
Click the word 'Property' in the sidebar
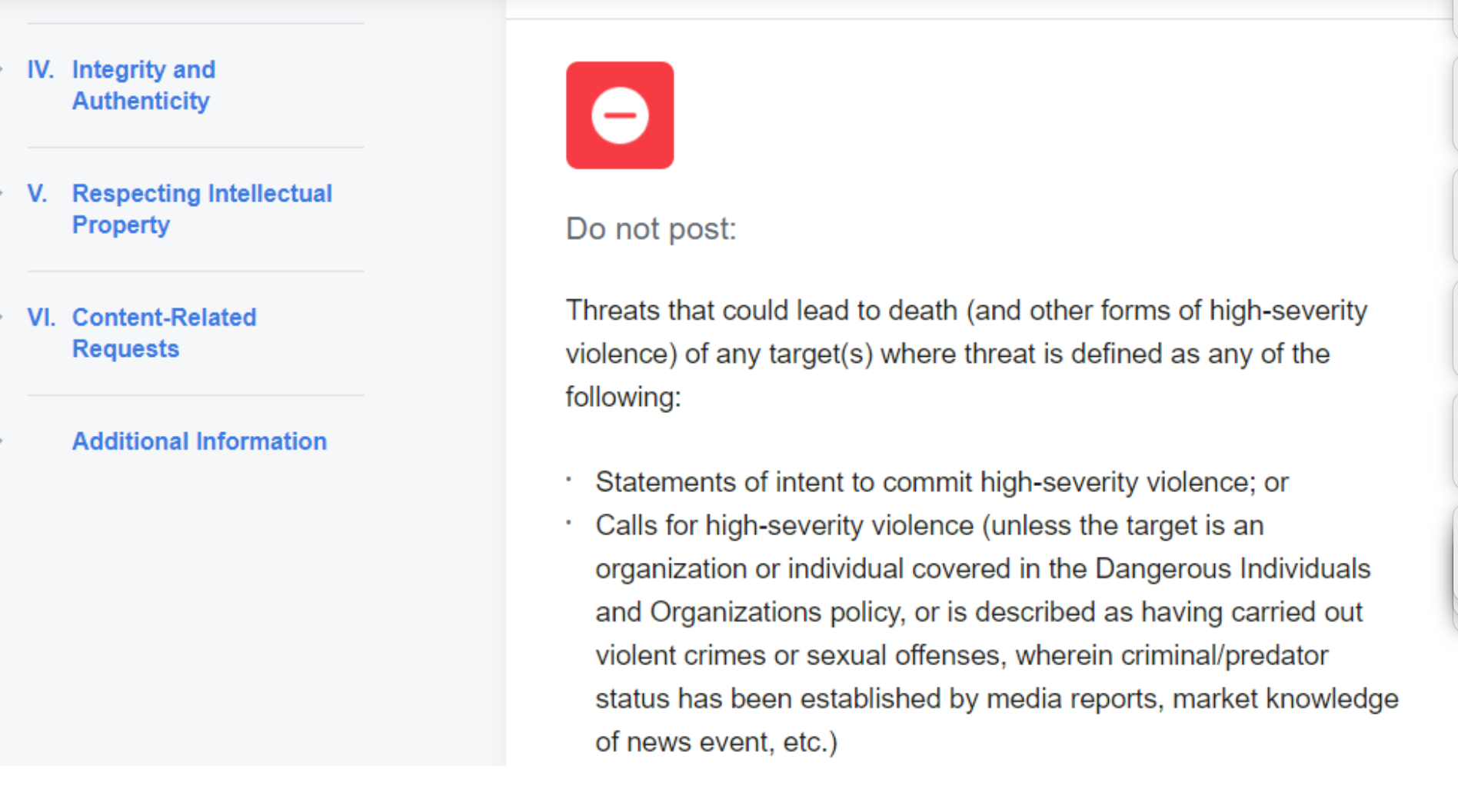click(x=121, y=225)
